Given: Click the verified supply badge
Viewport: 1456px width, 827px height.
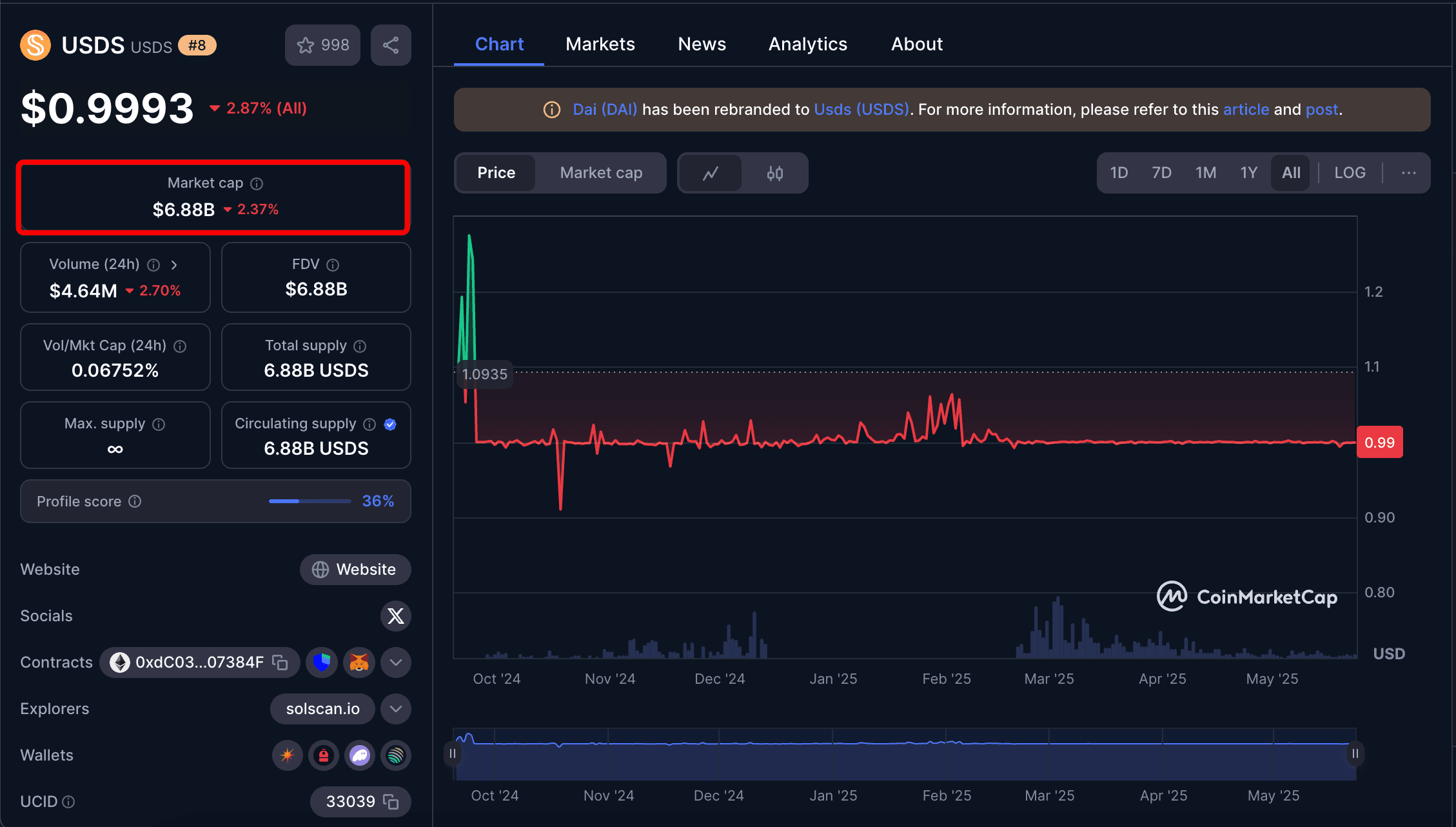Looking at the screenshot, I should click(x=390, y=424).
